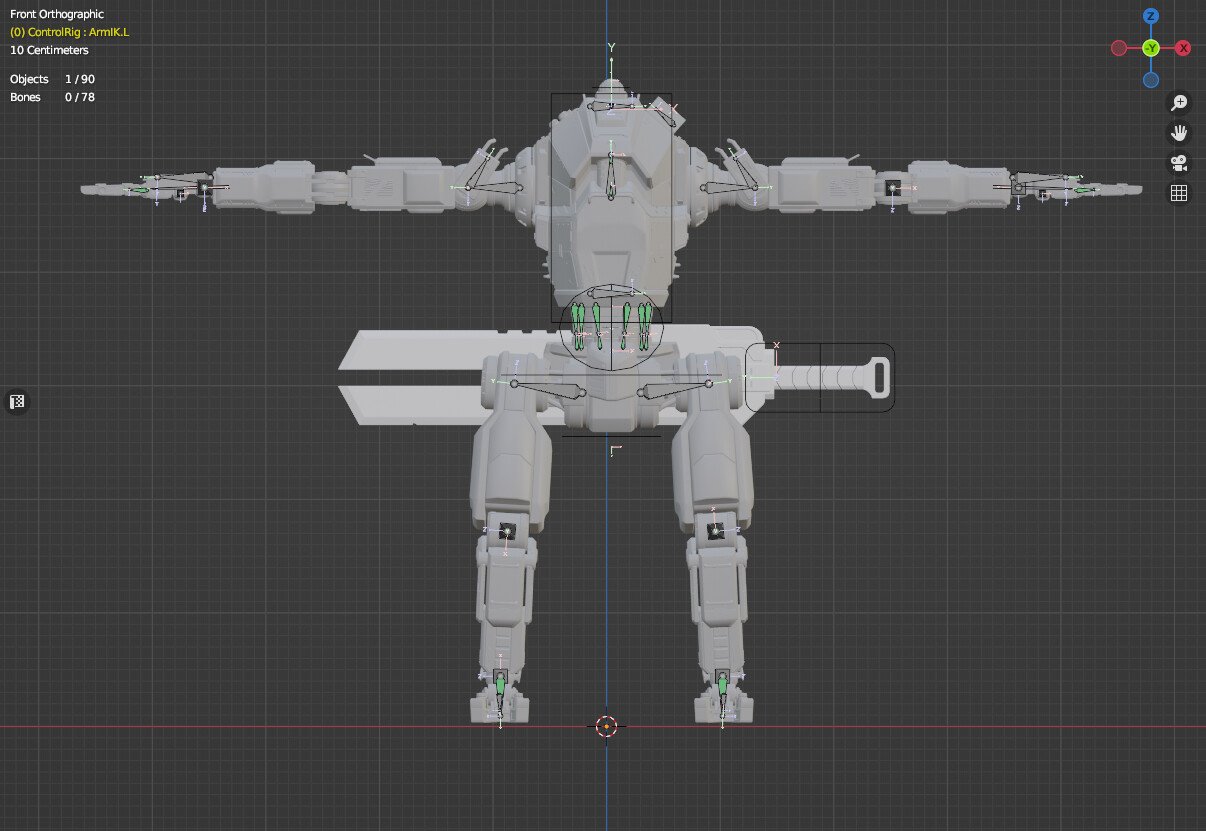Click the hand icon to pan the view
The width and height of the screenshot is (1206, 831).
click(1180, 131)
